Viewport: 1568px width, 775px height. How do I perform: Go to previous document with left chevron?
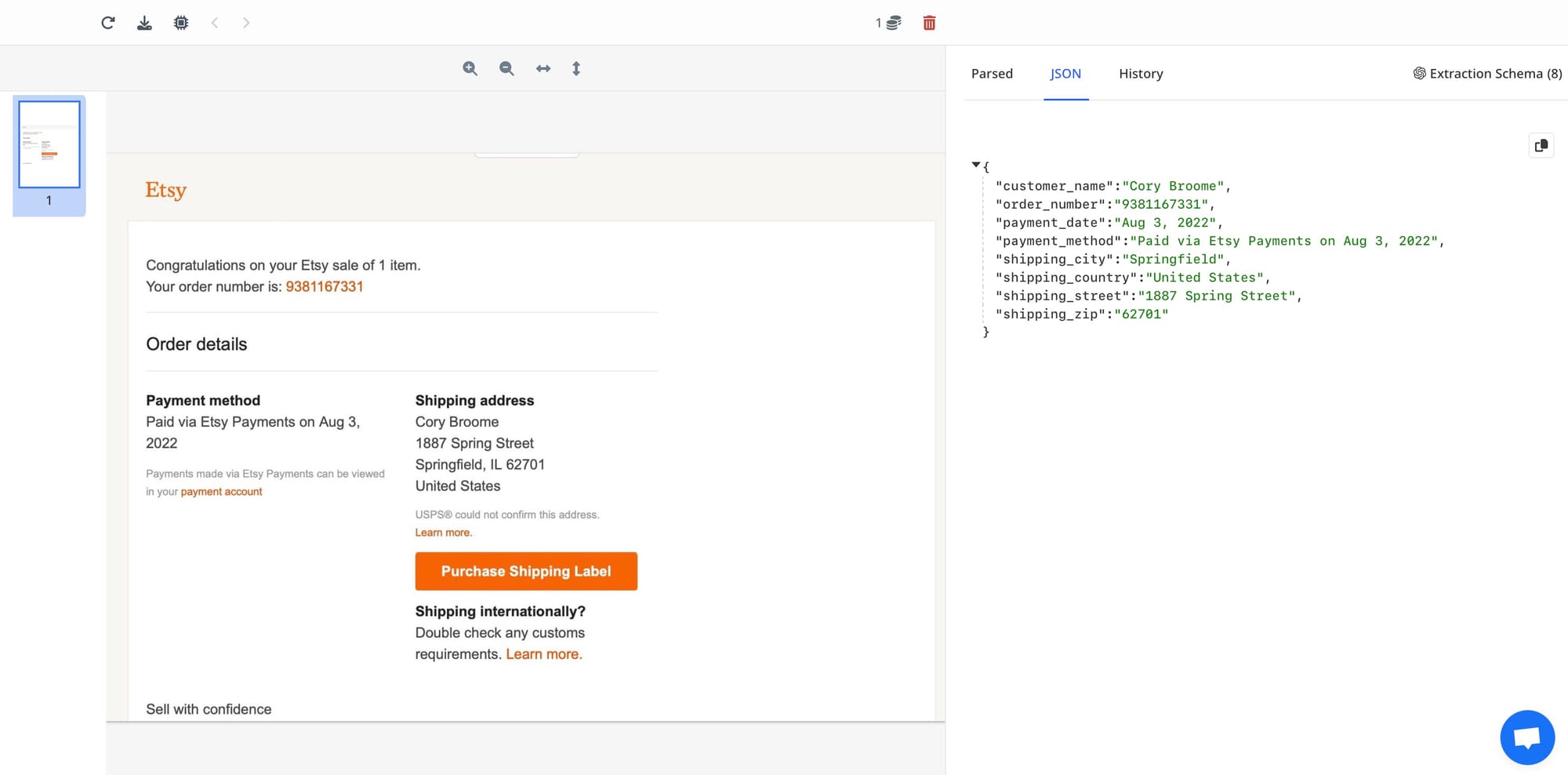215,23
